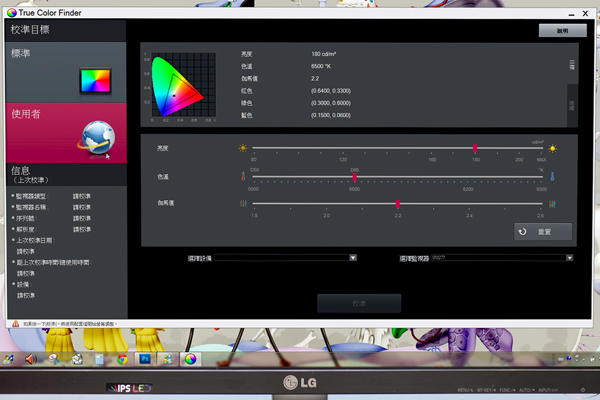The width and height of the screenshot is (600, 400).
Task: Click the high gamma icon at the gamma slider end
Action: tap(552, 204)
